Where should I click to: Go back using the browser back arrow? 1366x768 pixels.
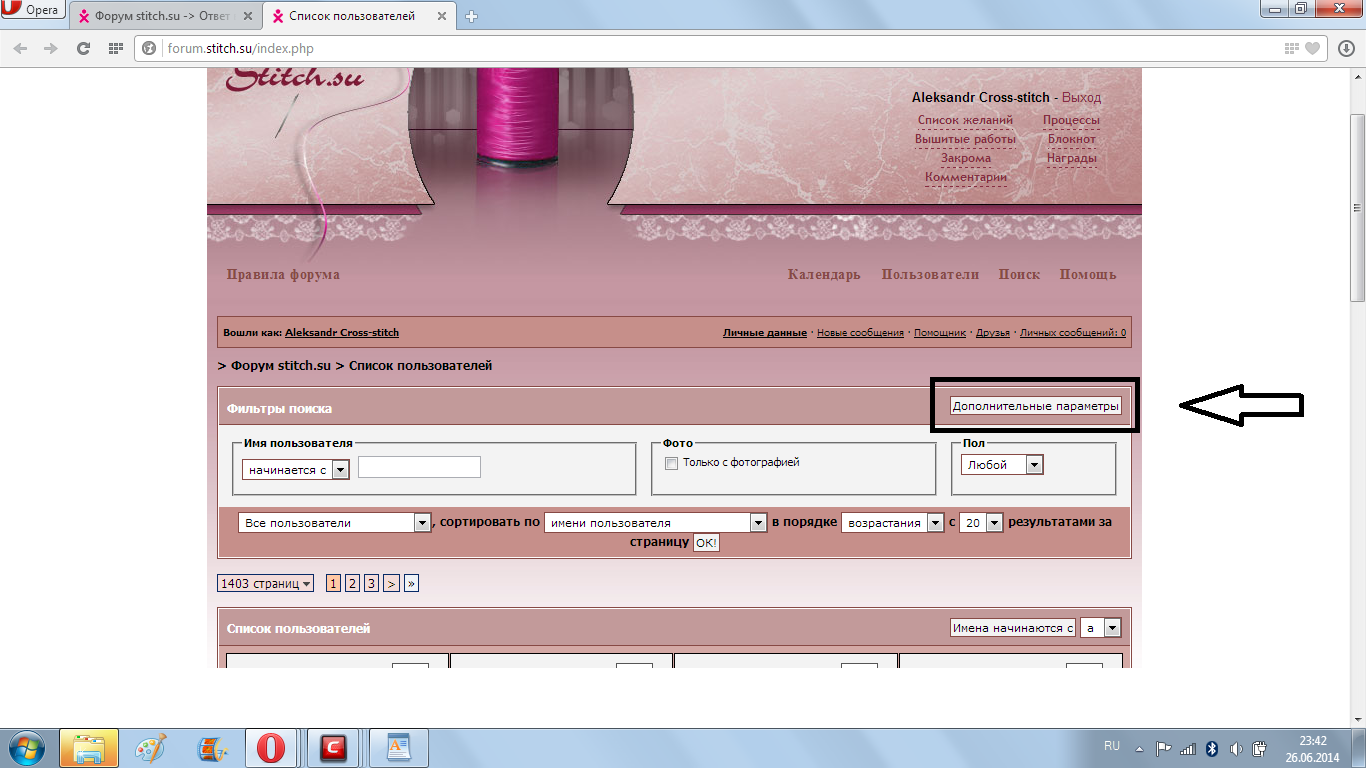pyautogui.click(x=21, y=48)
